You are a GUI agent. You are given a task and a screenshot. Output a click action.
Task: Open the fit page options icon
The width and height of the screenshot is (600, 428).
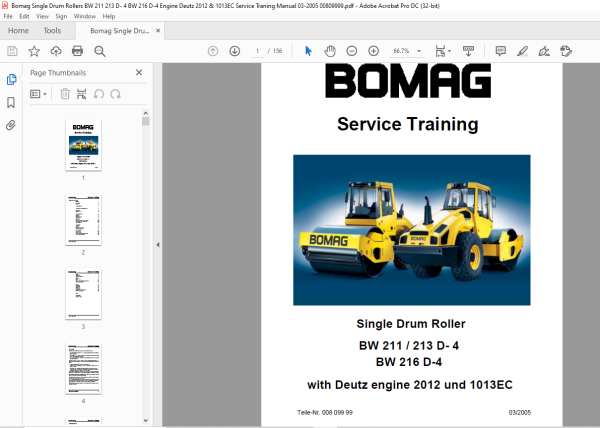point(443,51)
